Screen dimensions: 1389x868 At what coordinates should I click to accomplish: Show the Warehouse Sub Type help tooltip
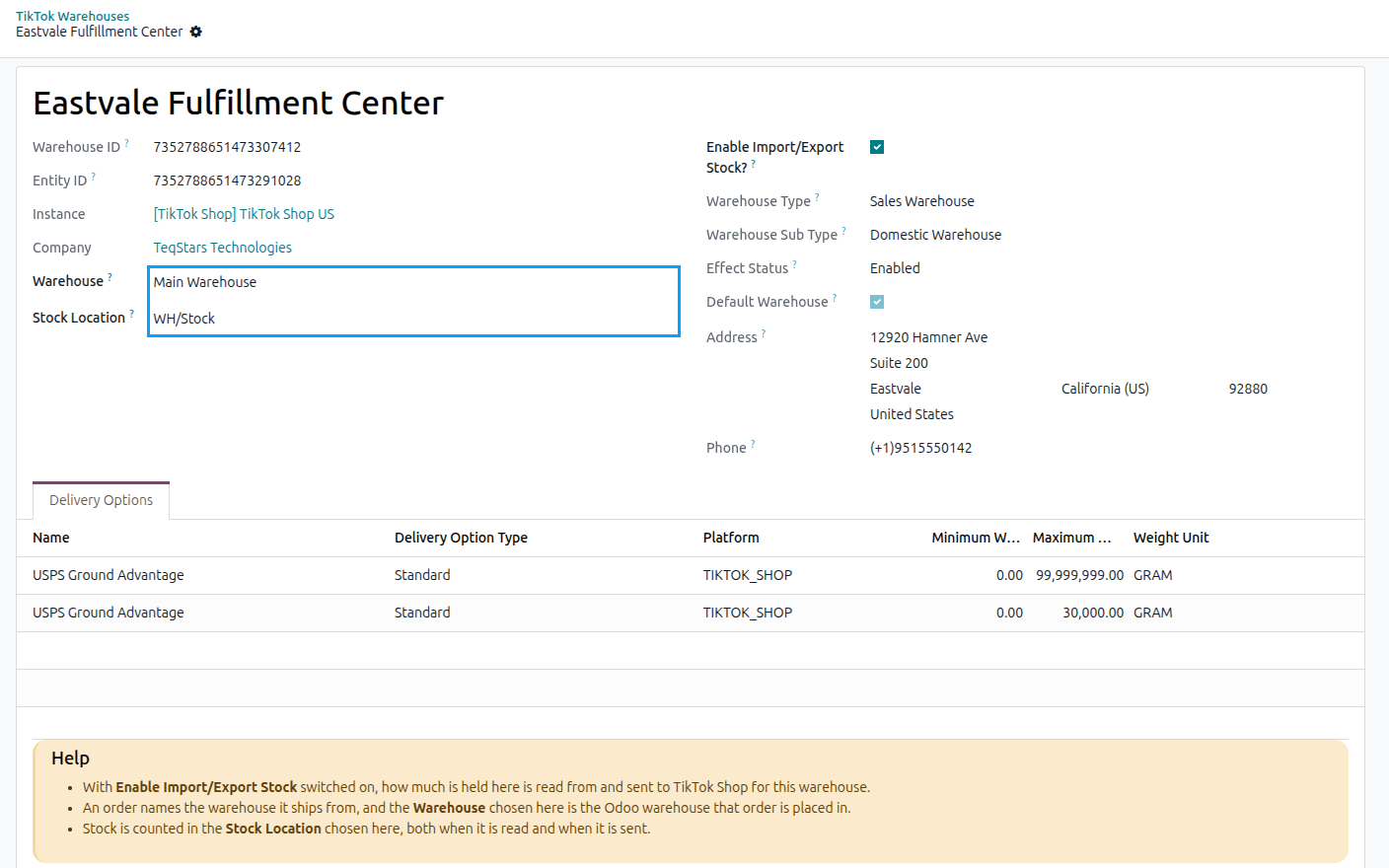tap(843, 231)
